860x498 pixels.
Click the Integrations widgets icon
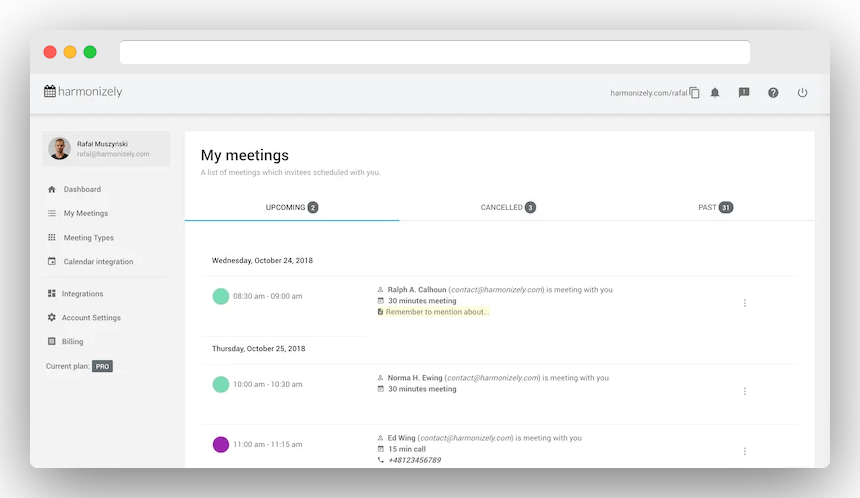click(x=52, y=293)
